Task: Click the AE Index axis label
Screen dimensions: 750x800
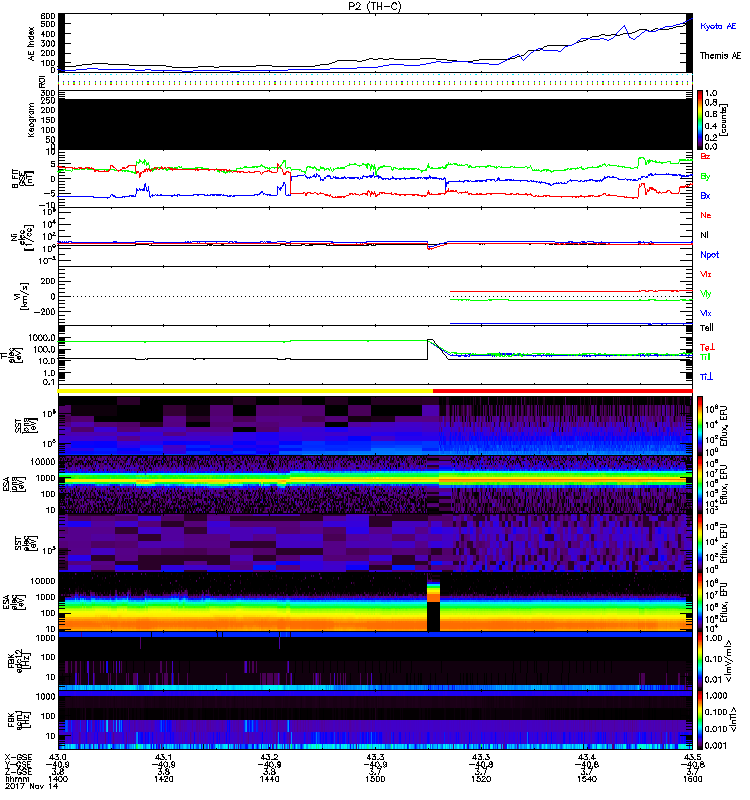Action: (x=32, y=43)
